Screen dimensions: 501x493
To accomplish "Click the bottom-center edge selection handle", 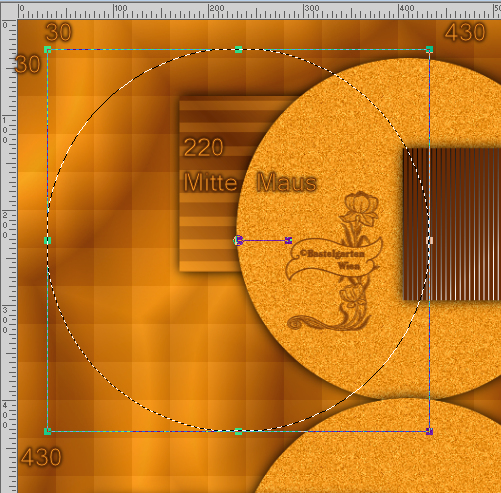I will 238,431.
